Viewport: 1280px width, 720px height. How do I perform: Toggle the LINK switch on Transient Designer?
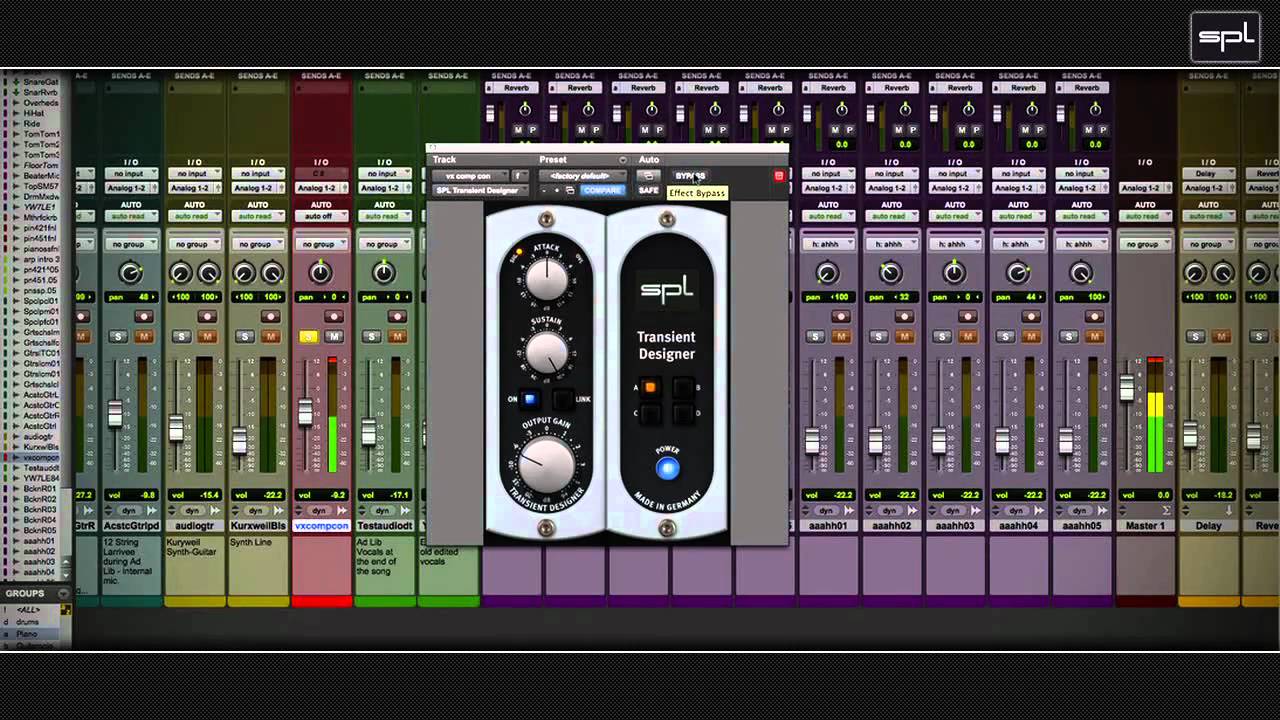pyautogui.click(x=563, y=399)
